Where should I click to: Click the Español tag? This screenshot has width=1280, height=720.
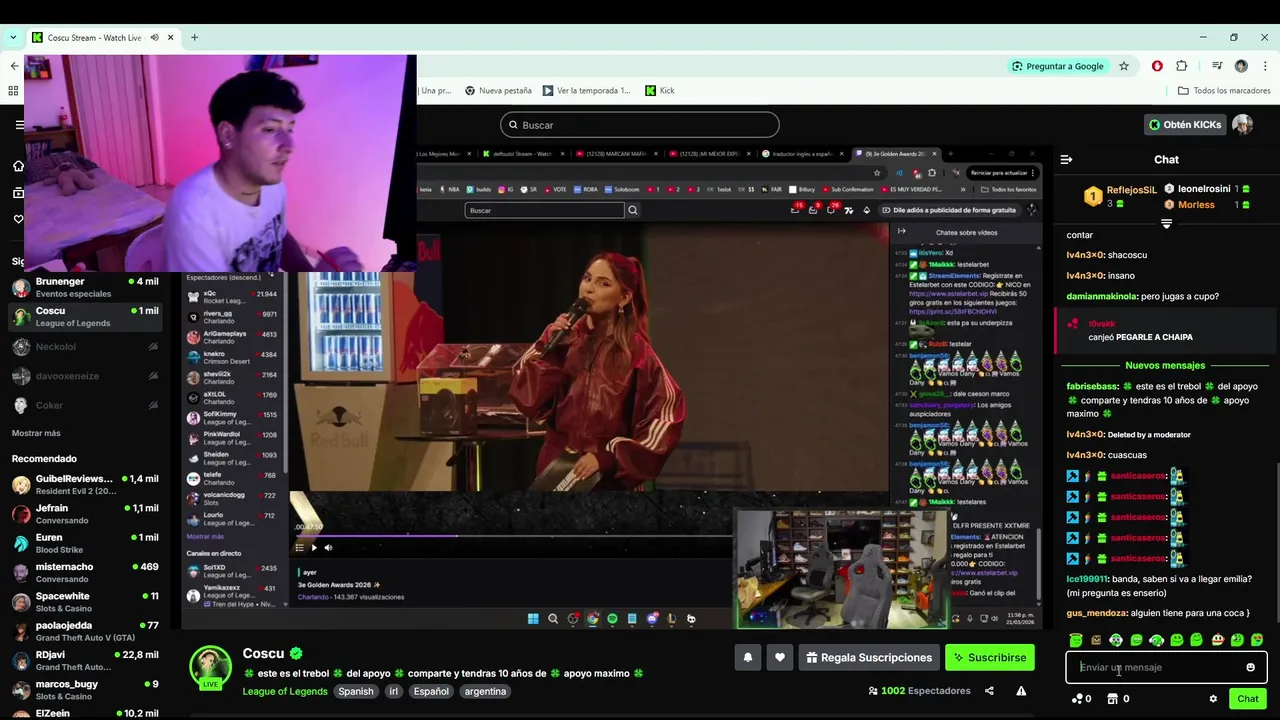tap(431, 691)
